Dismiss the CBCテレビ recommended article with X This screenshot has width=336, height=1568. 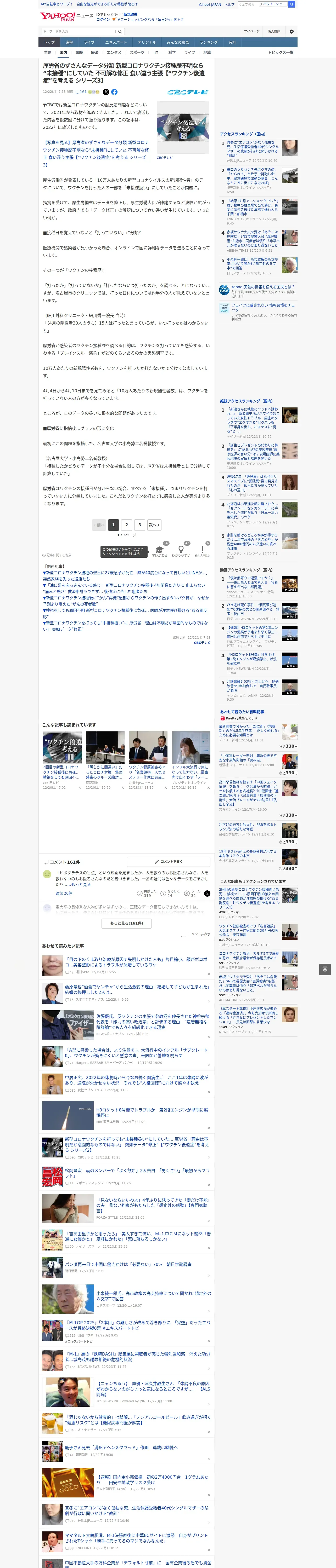[x=79, y=788]
